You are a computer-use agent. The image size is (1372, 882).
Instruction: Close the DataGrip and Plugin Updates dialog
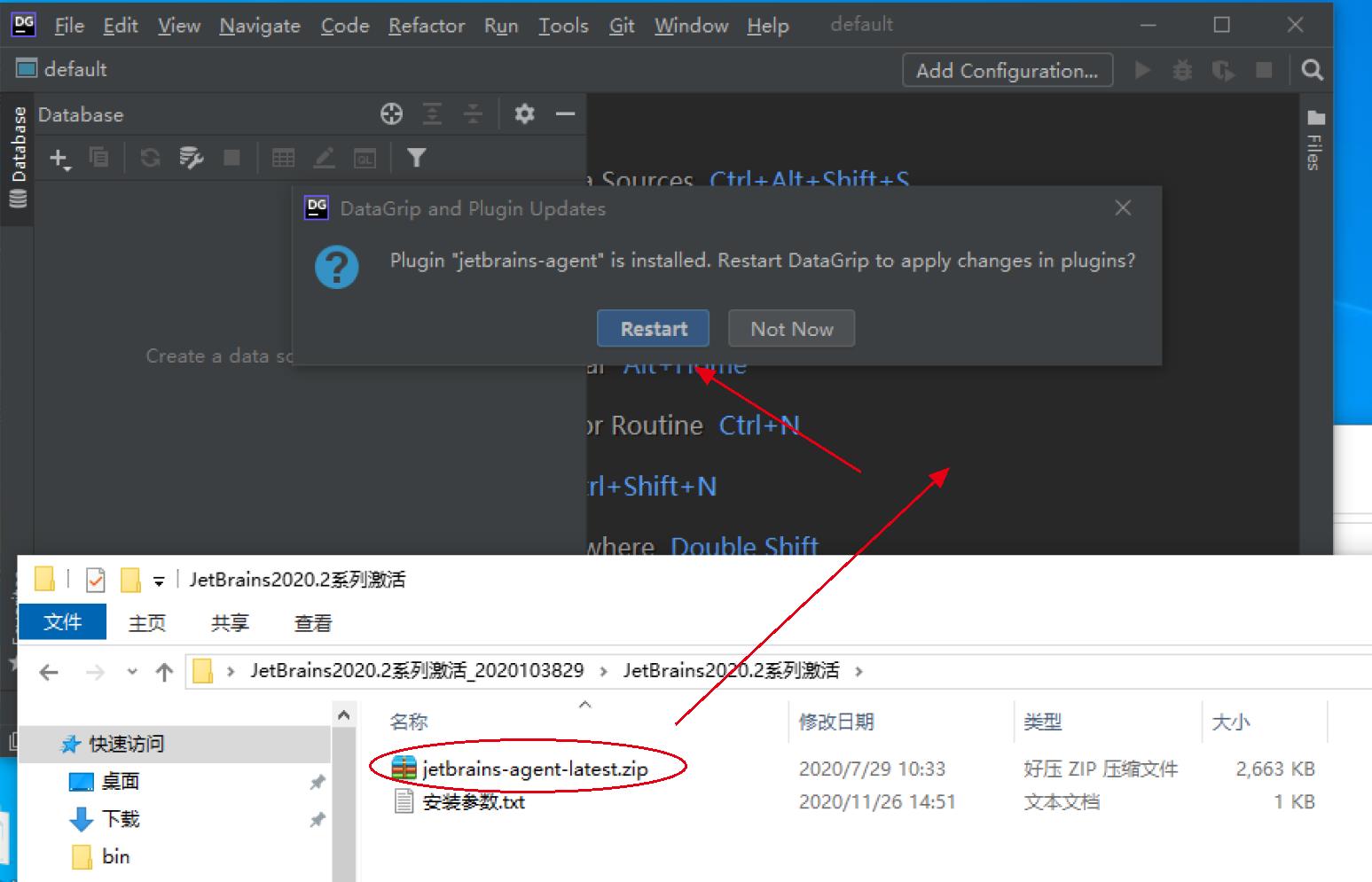click(1123, 207)
